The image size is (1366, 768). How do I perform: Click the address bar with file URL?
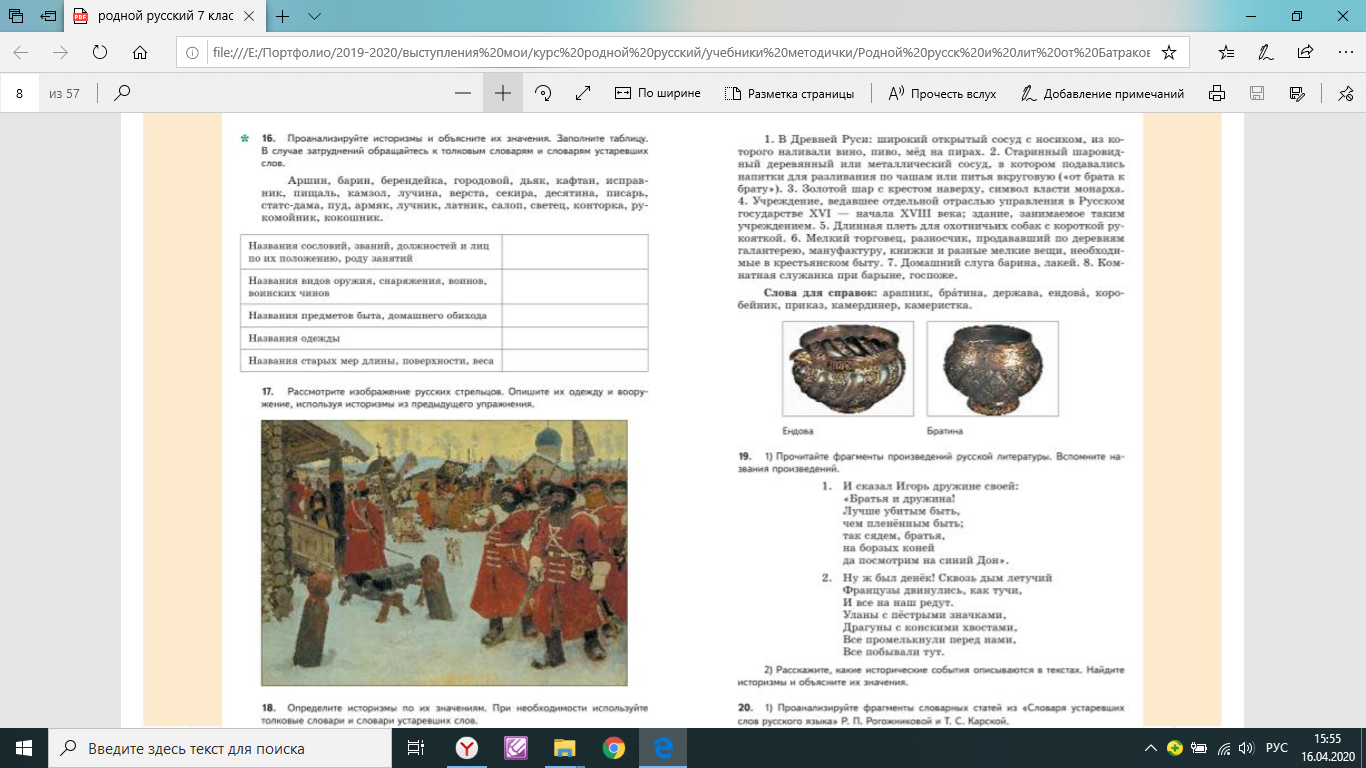tap(681, 52)
